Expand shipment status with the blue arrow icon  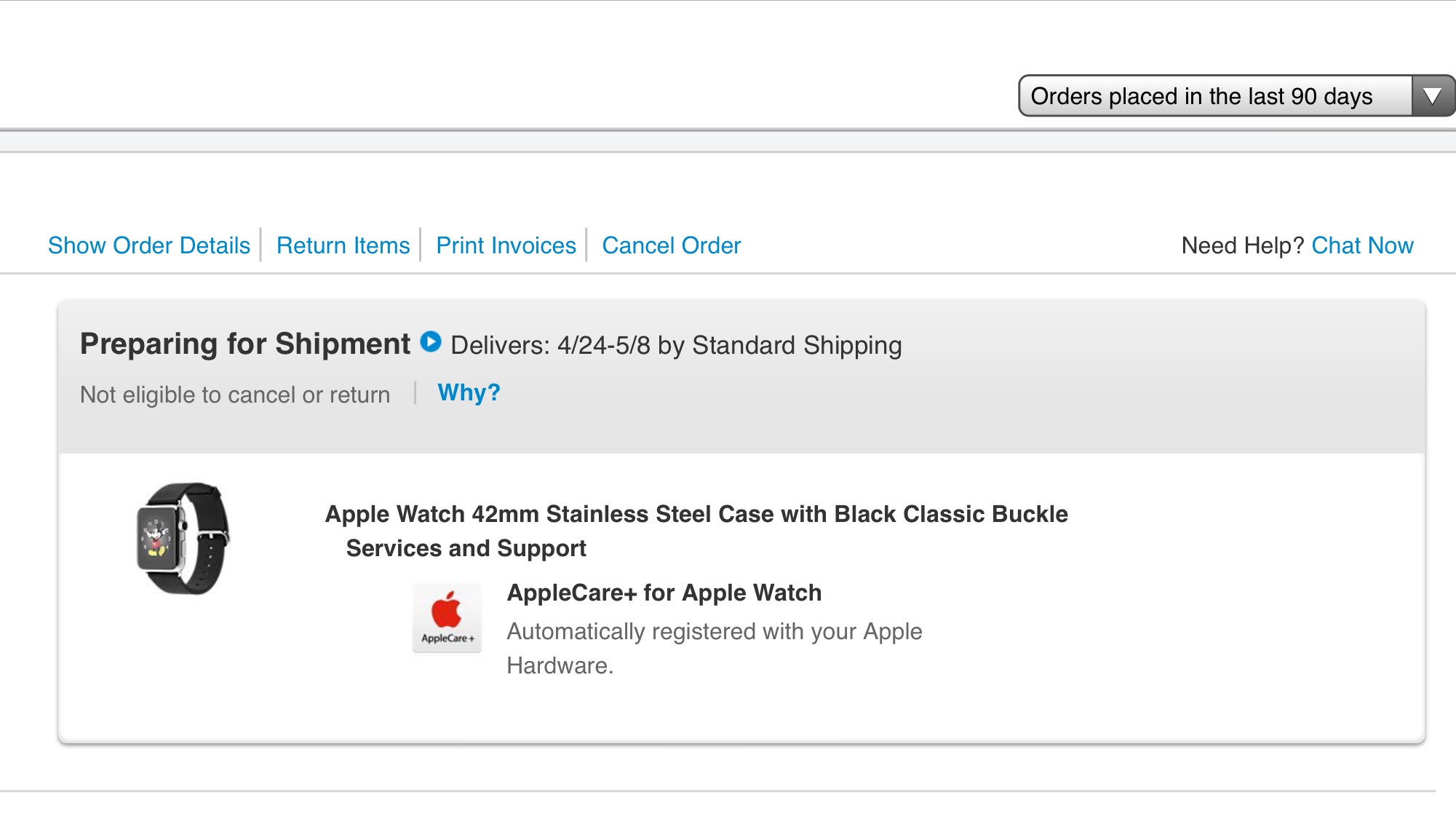[431, 341]
